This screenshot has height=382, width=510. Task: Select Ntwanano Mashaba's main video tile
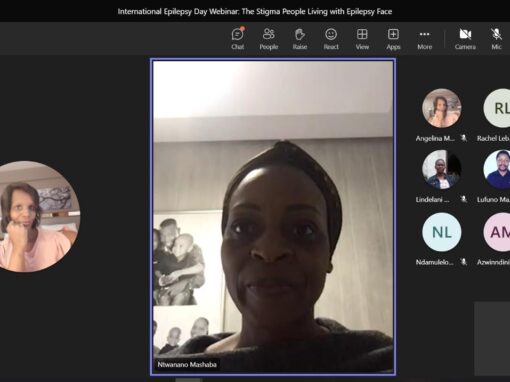(x=273, y=217)
